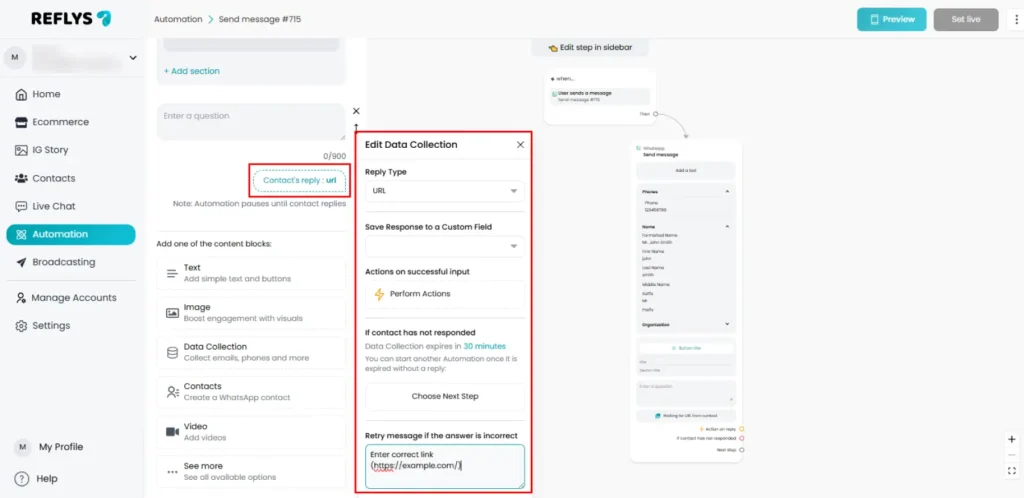Select the Automation menu item

(70, 234)
